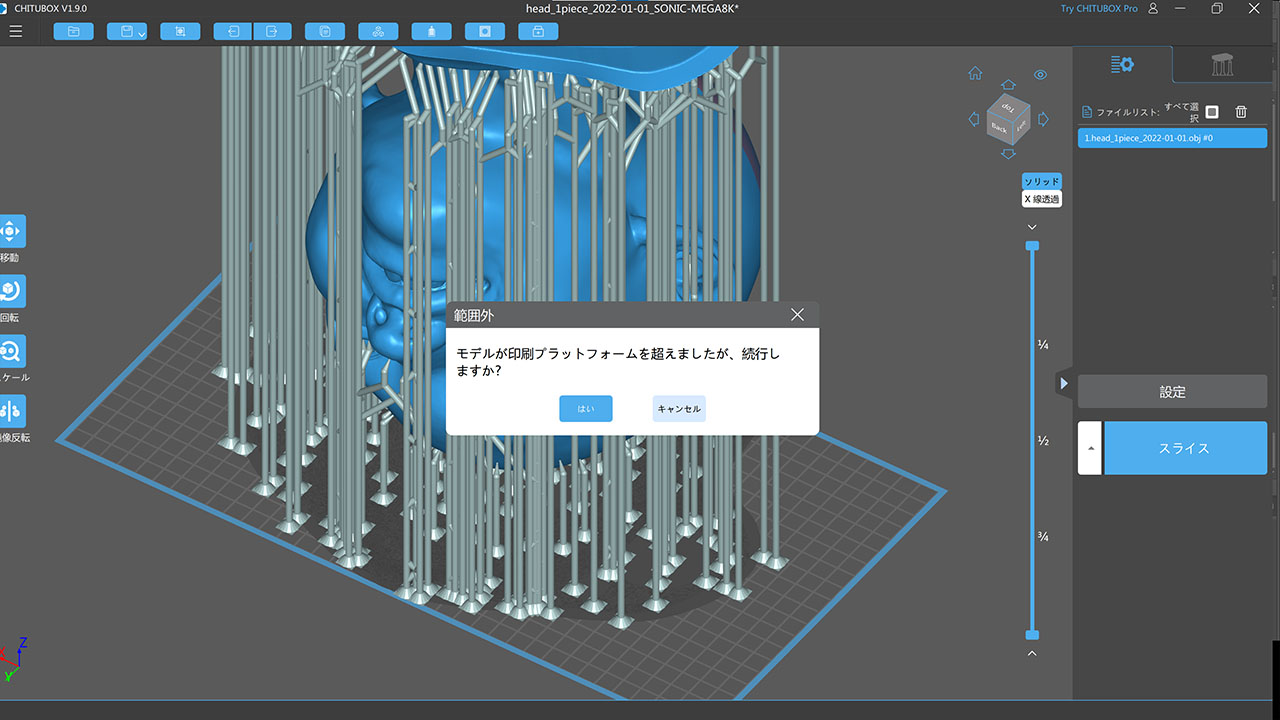Select the Move (移動) tool
Screen dimensions: 1280x720
[11, 231]
